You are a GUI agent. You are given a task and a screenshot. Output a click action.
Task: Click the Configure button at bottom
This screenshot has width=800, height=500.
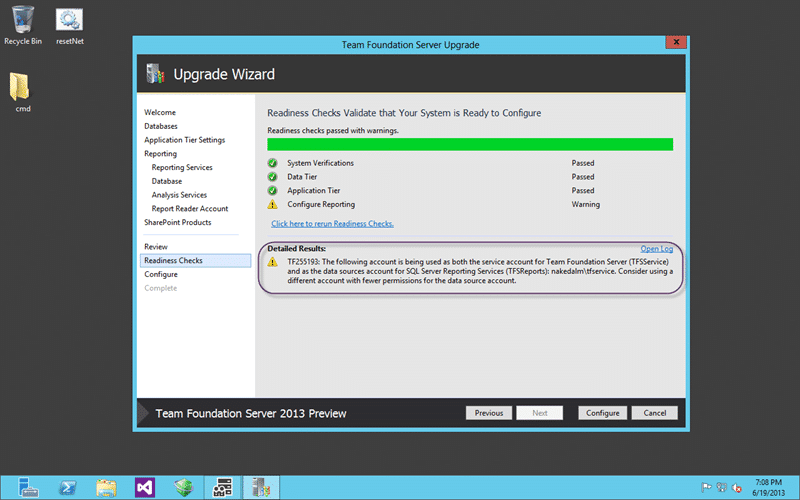603,413
